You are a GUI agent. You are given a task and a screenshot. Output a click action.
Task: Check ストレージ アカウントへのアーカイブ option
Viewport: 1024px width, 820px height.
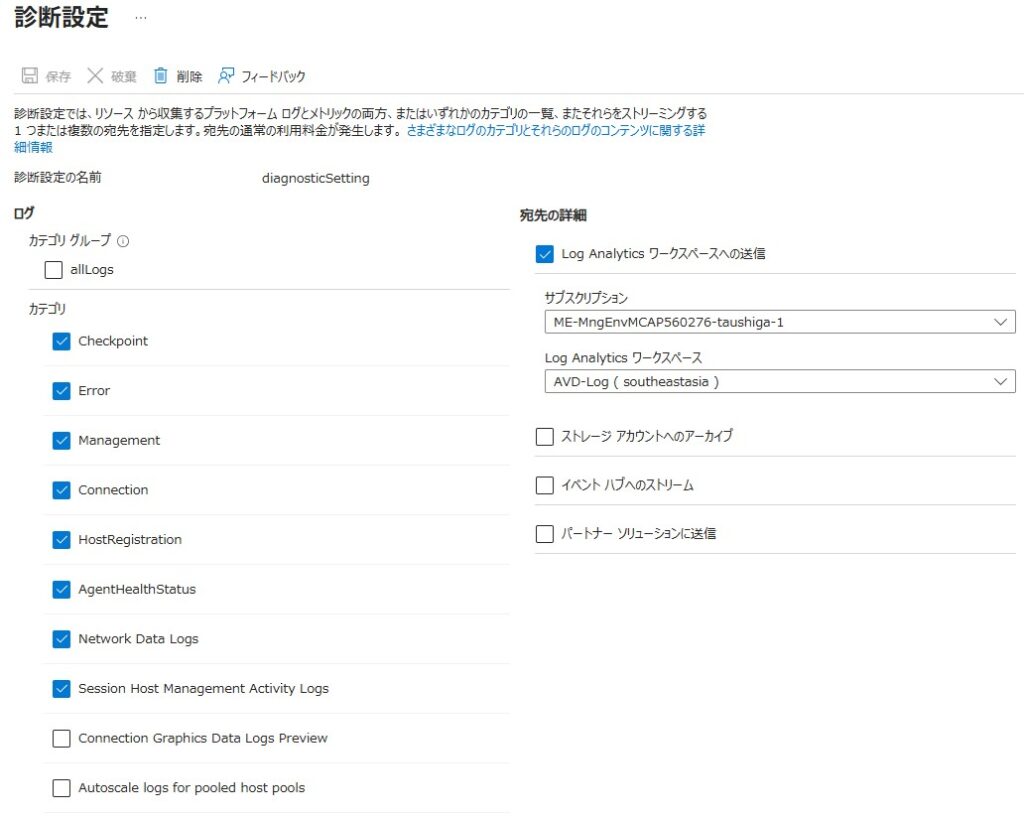tap(545, 436)
